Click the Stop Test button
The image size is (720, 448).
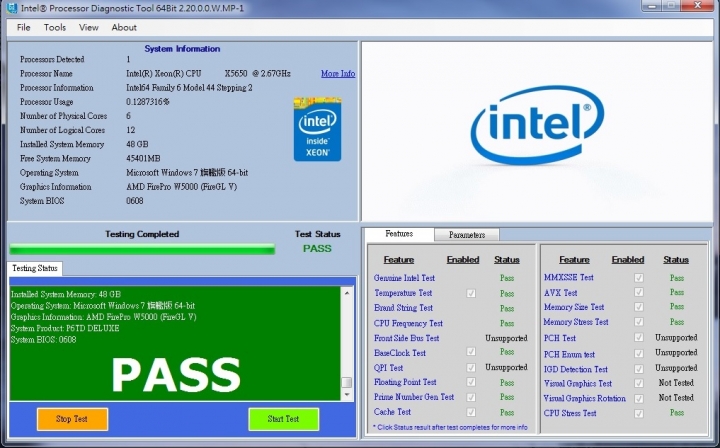tap(72, 419)
